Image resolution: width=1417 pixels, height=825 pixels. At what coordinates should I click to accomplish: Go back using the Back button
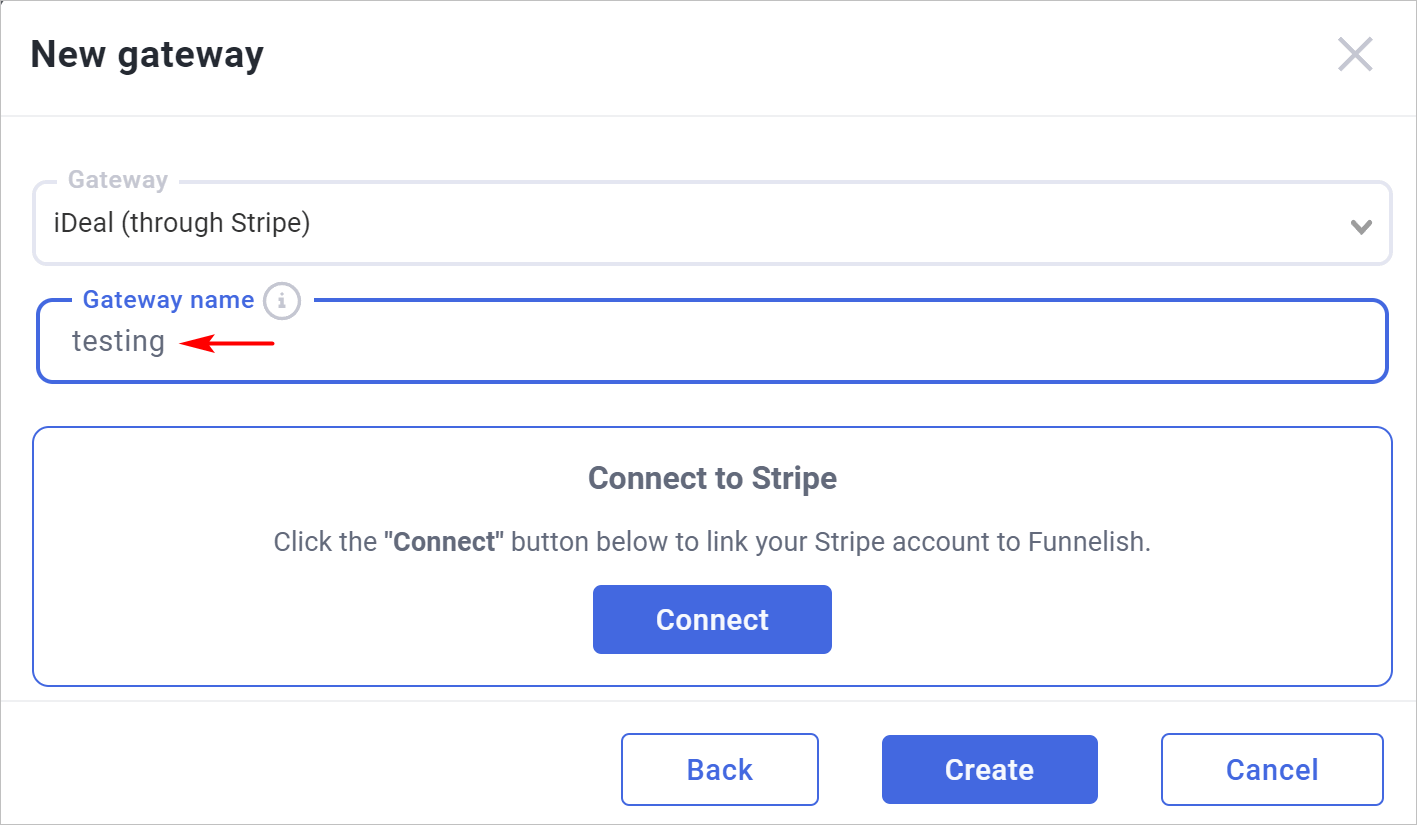720,770
